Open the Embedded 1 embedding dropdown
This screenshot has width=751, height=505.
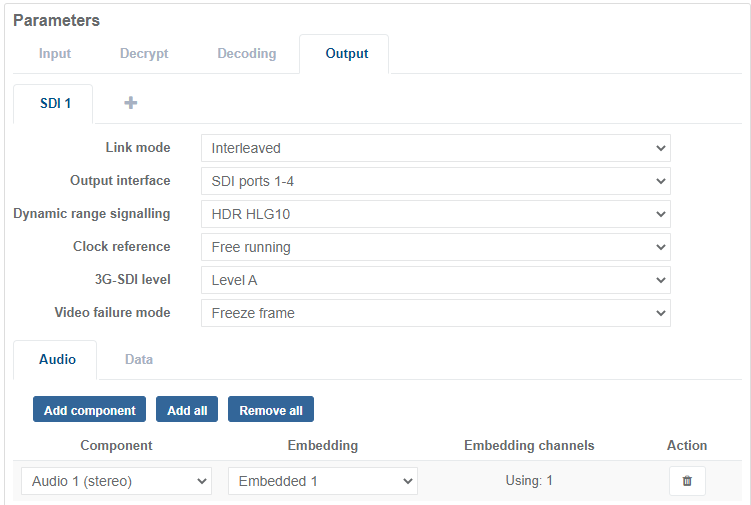322,481
